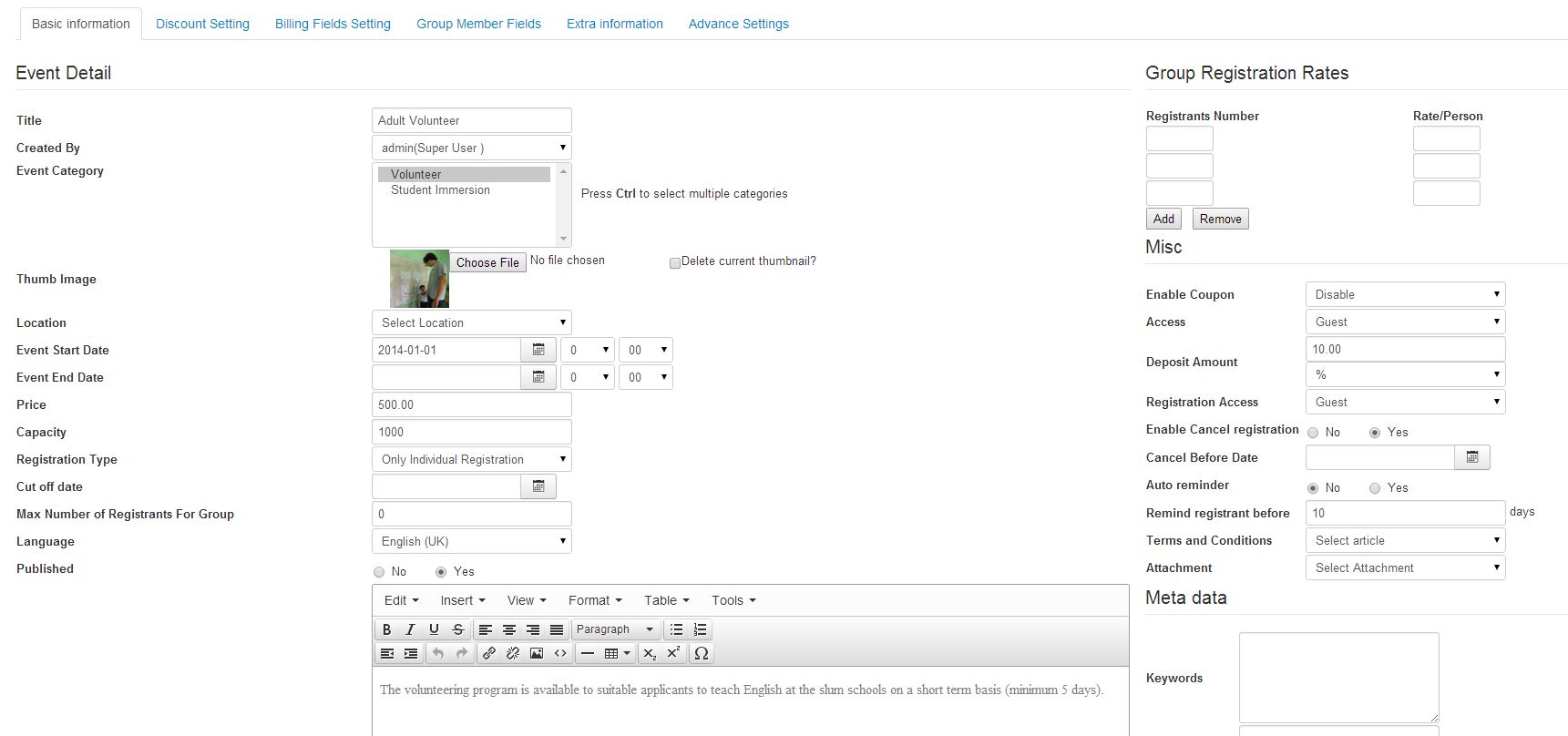
Task: Open the special character (omega) picker
Action: tap(701, 653)
